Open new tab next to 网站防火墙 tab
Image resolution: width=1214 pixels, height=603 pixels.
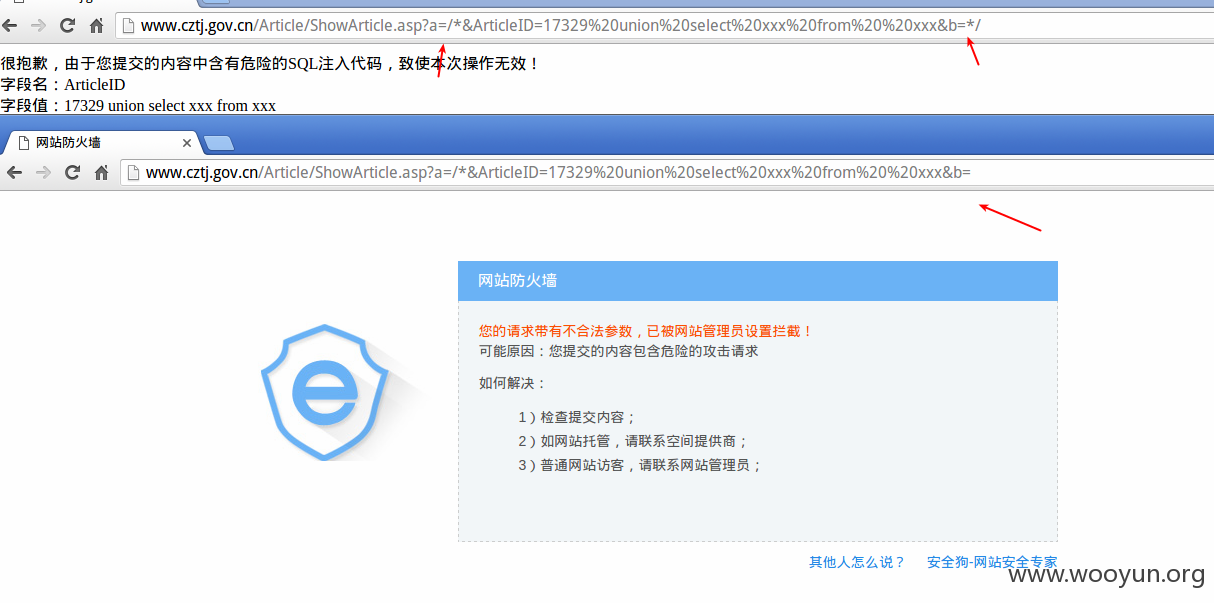tap(218, 143)
